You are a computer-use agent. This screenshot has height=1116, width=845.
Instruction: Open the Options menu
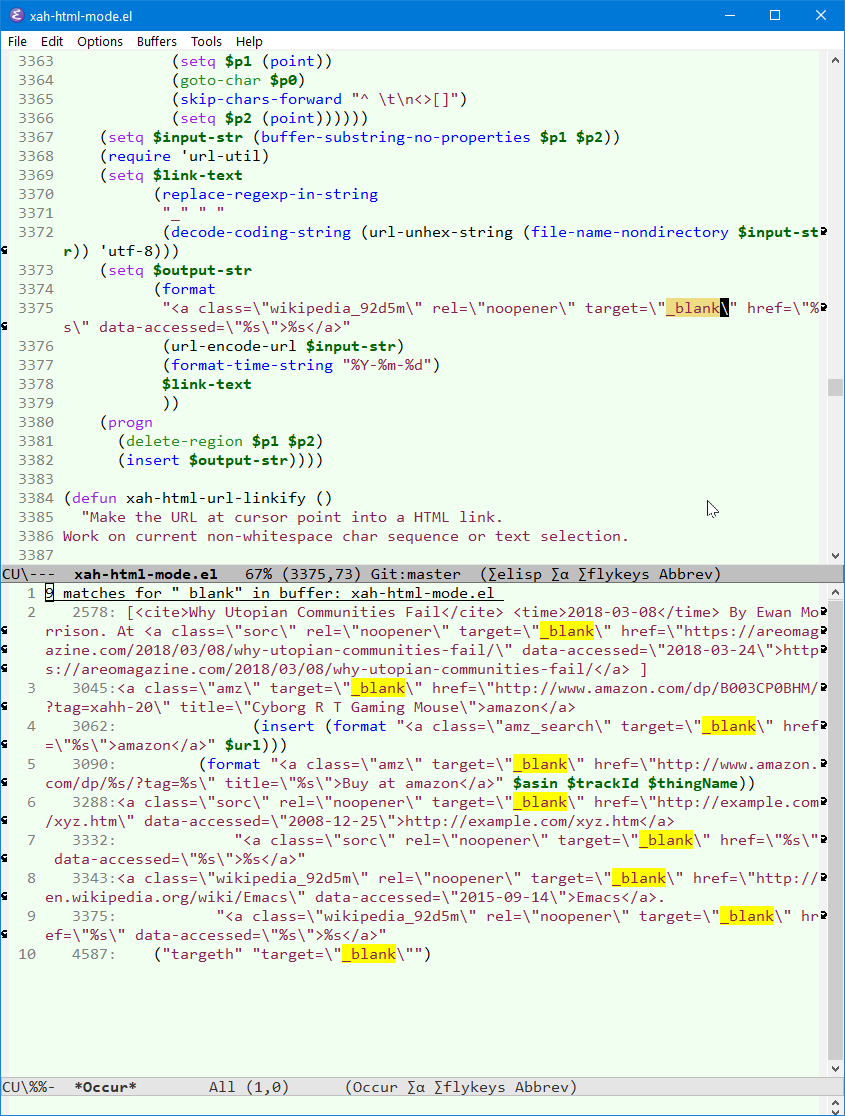[100, 41]
